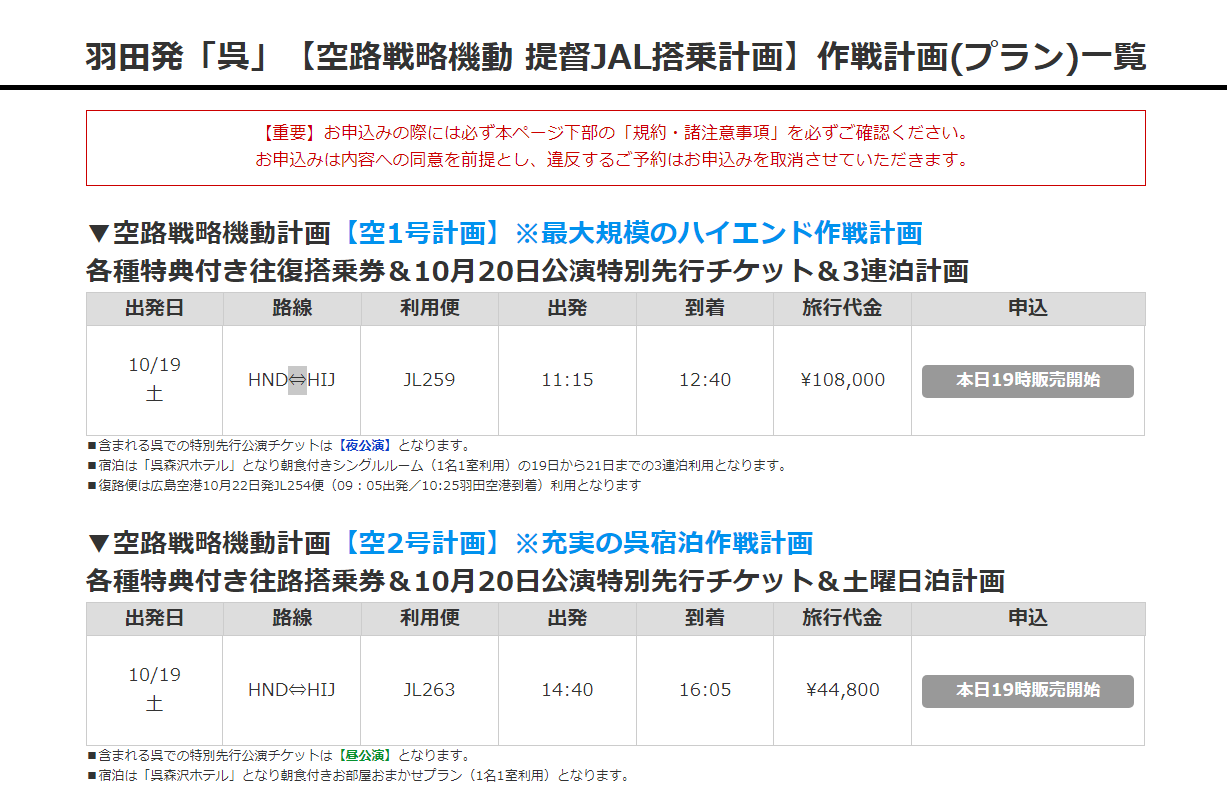This screenshot has height=804, width=1227.
Task: Click the note about お部屋おまかせプラン
Action: click(x=358, y=776)
